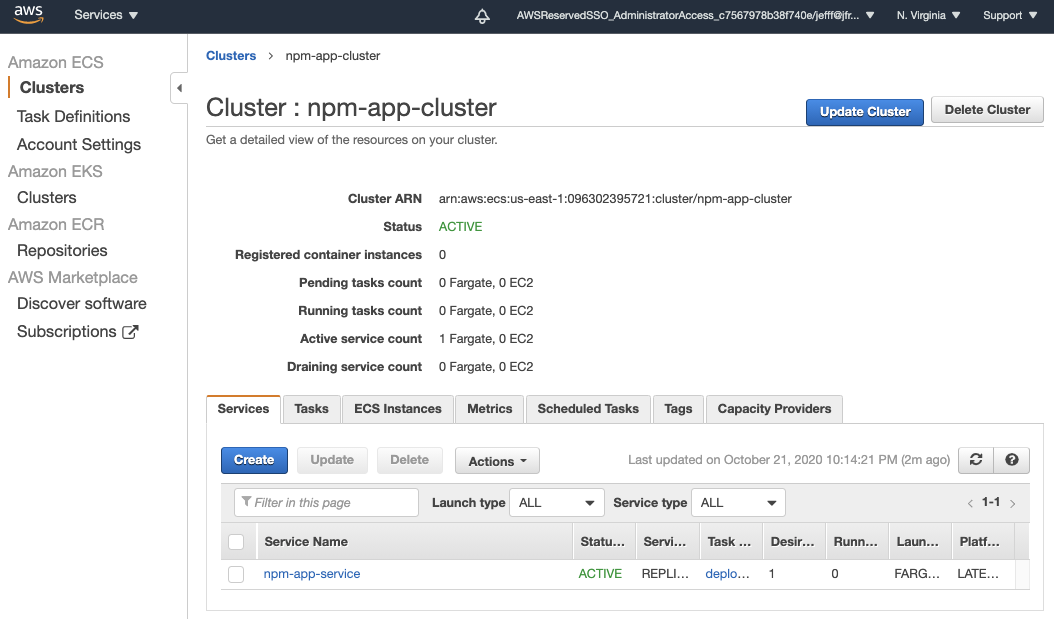Open the Services menu in top bar
Viewport: 1054px width, 619px height.
click(105, 15)
